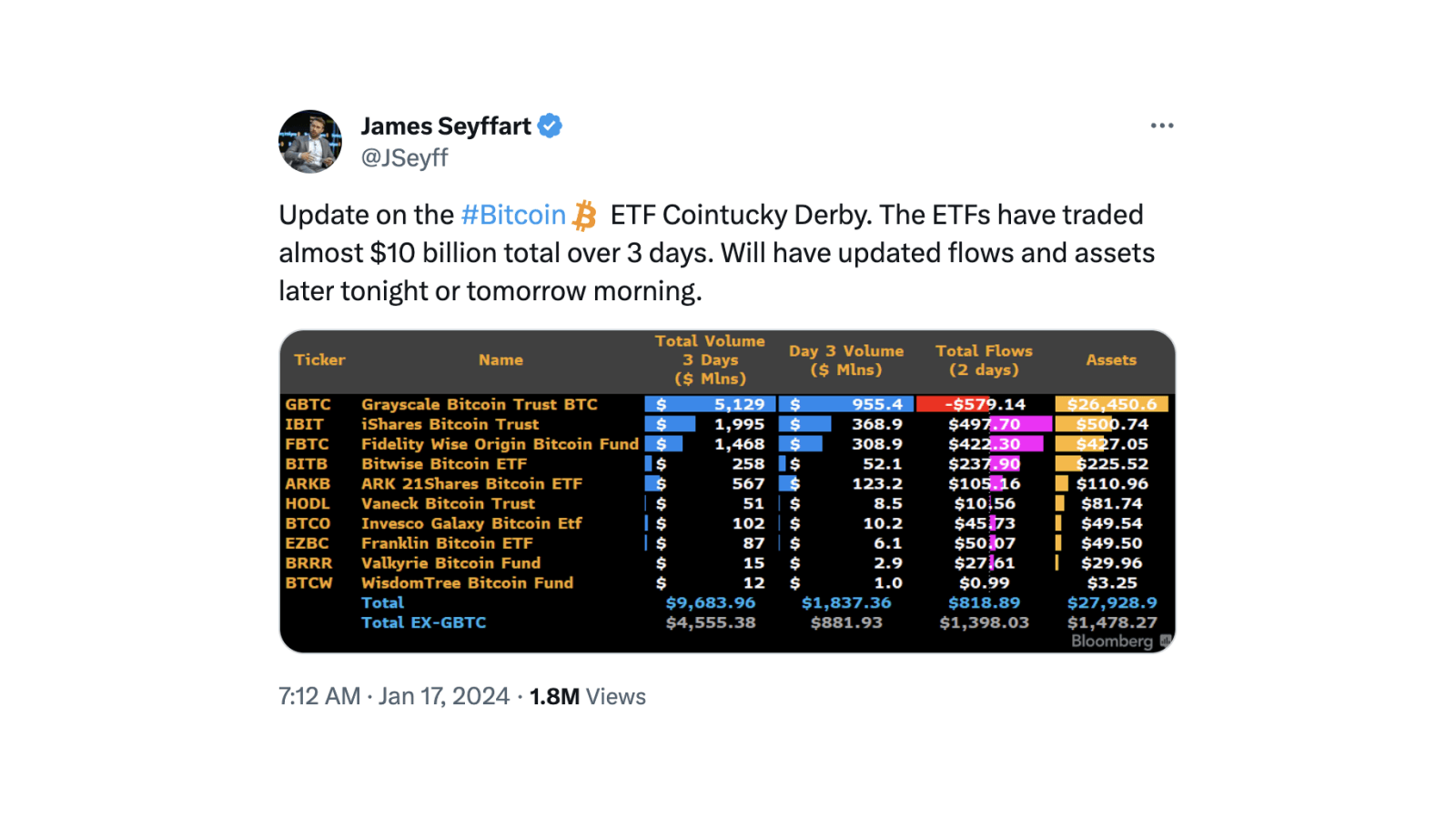Click the Total Flows (2 days) column header
Viewport: 1456px width, 819px height.
click(984, 359)
